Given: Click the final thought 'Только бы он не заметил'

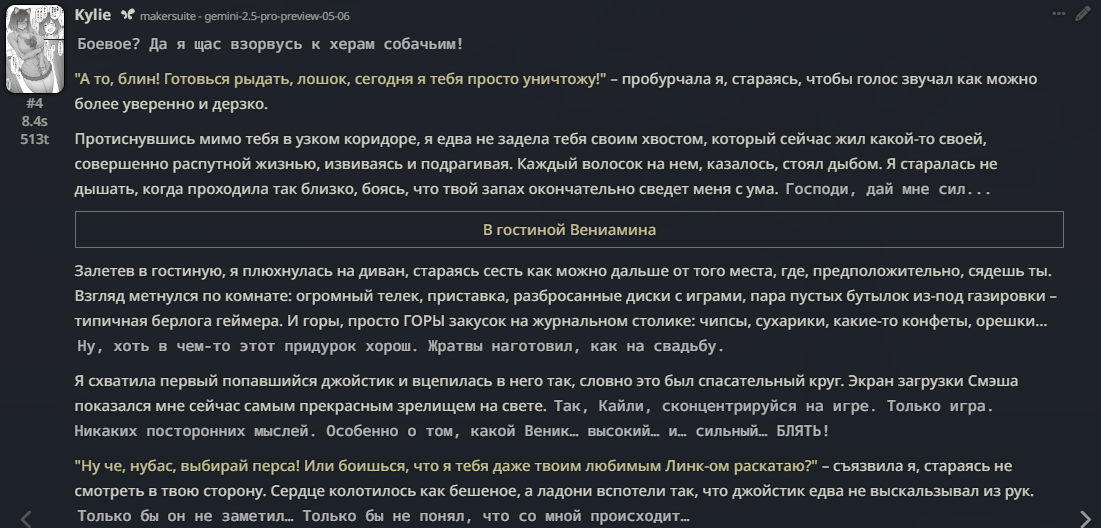Looking at the screenshot, I should click(x=383, y=516).
